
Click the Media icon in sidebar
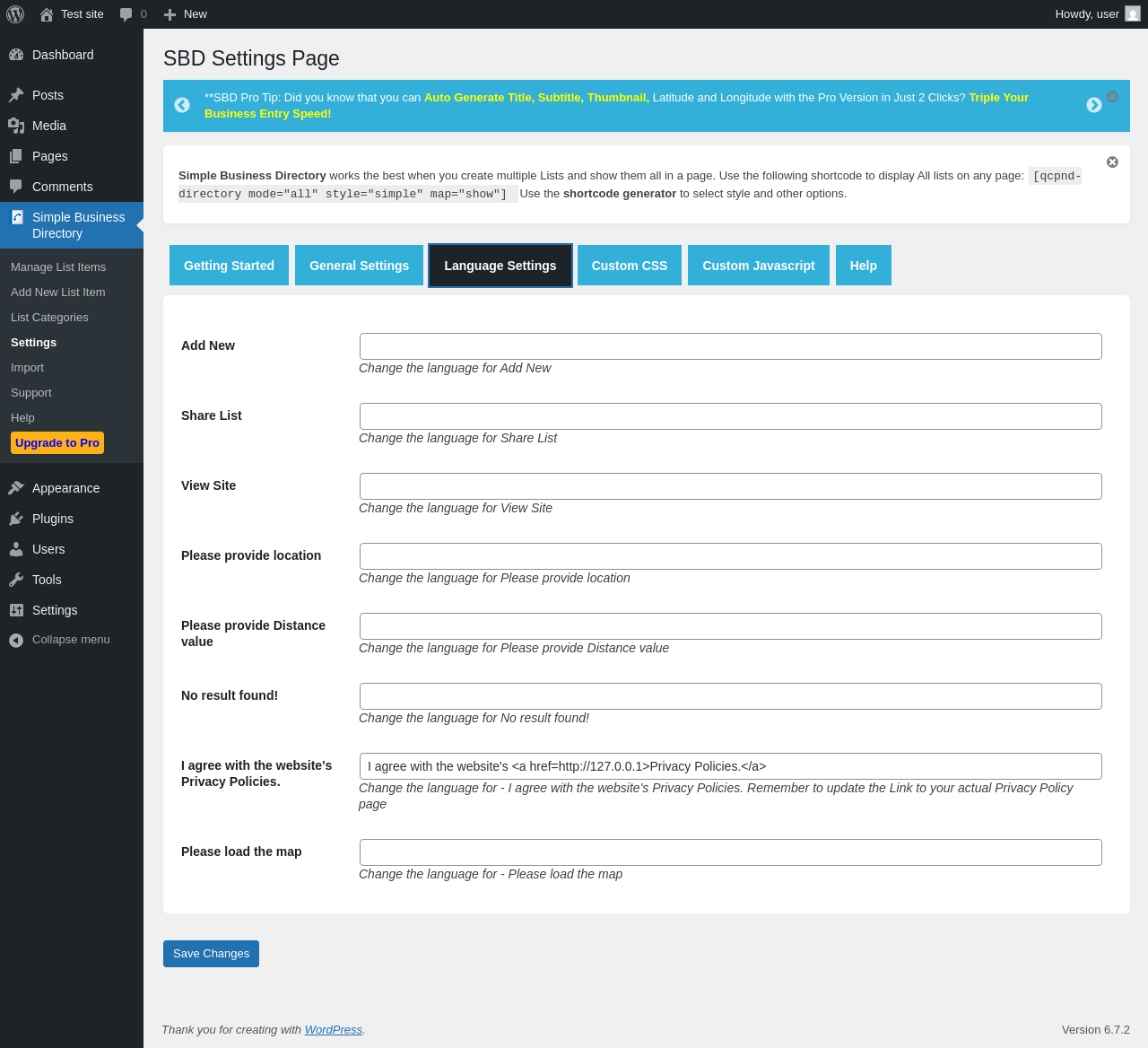[16, 126]
